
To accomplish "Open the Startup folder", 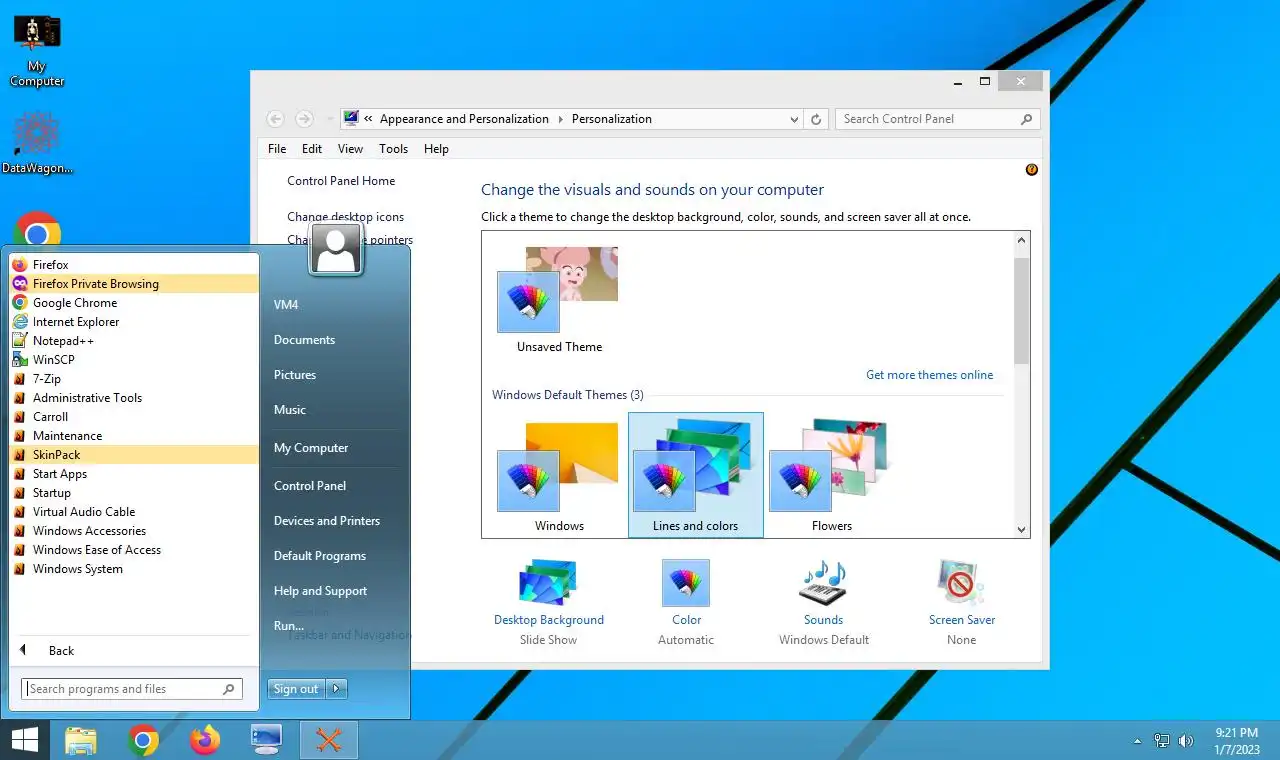I will pos(134,493).
